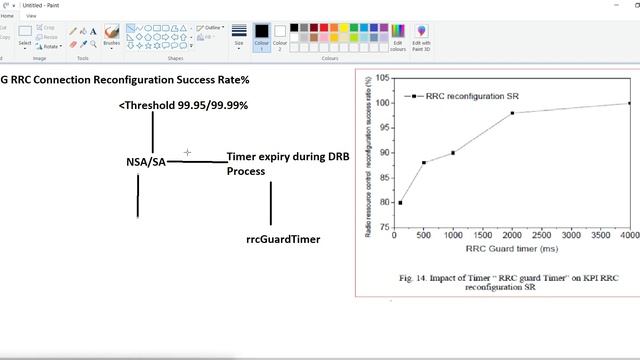Choose the Four-point star shape
This screenshot has height=360, width=640.
(x=139, y=46)
